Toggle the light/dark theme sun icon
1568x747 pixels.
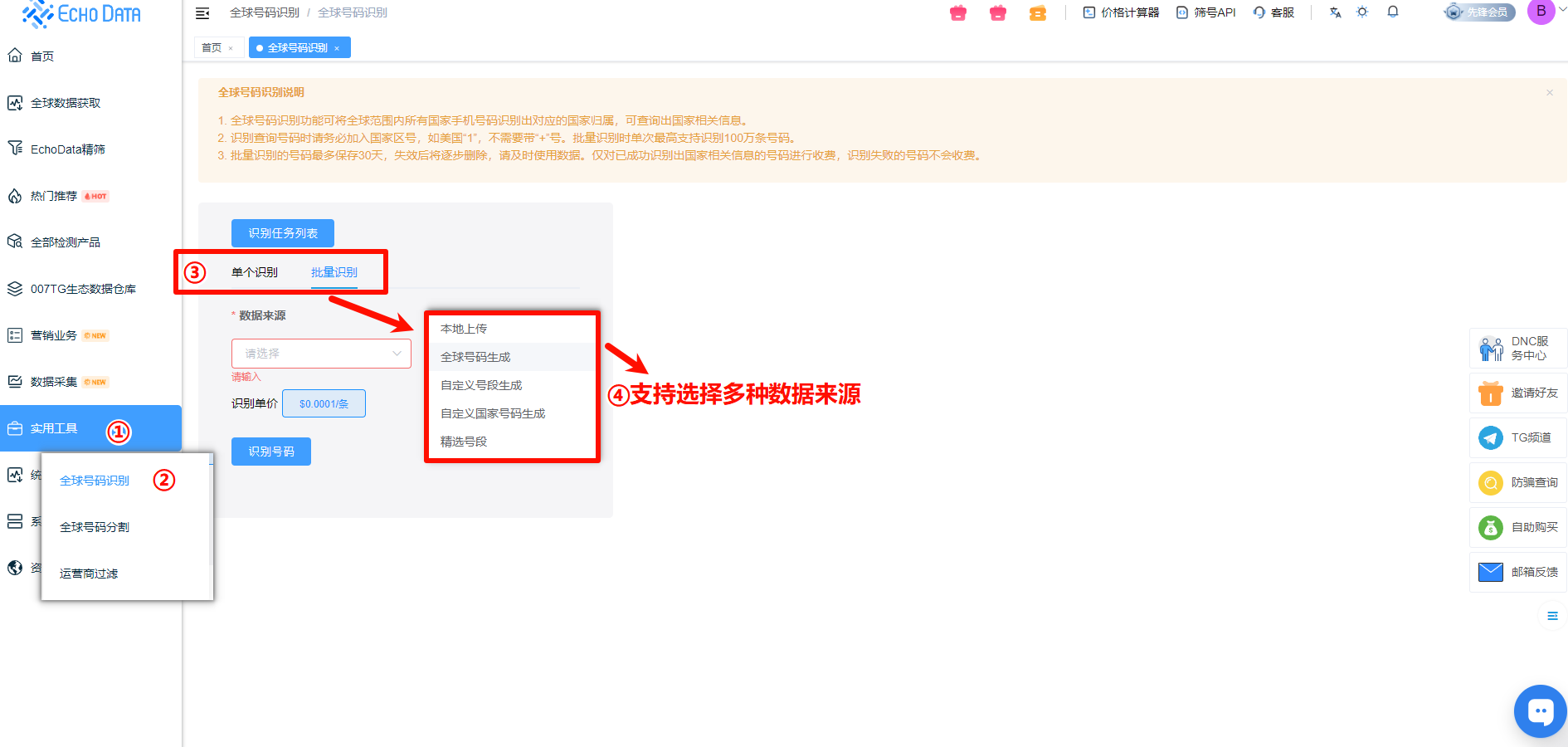pyautogui.click(x=1362, y=12)
